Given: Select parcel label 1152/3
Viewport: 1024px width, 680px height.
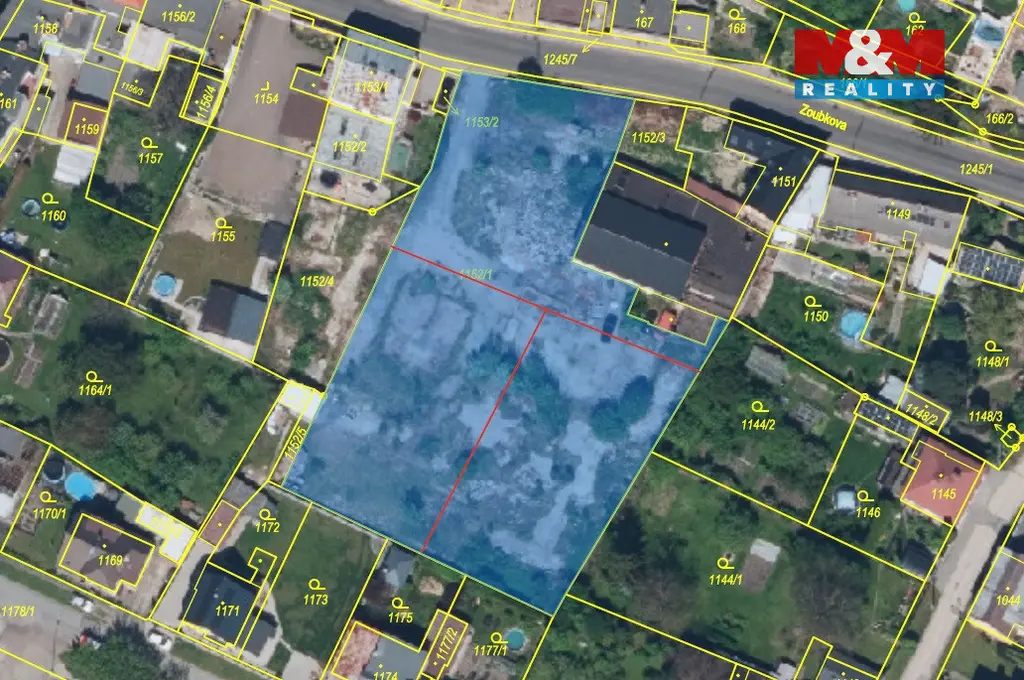Looking at the screenshot, I should pyautogui.click(x=648, y=137).
